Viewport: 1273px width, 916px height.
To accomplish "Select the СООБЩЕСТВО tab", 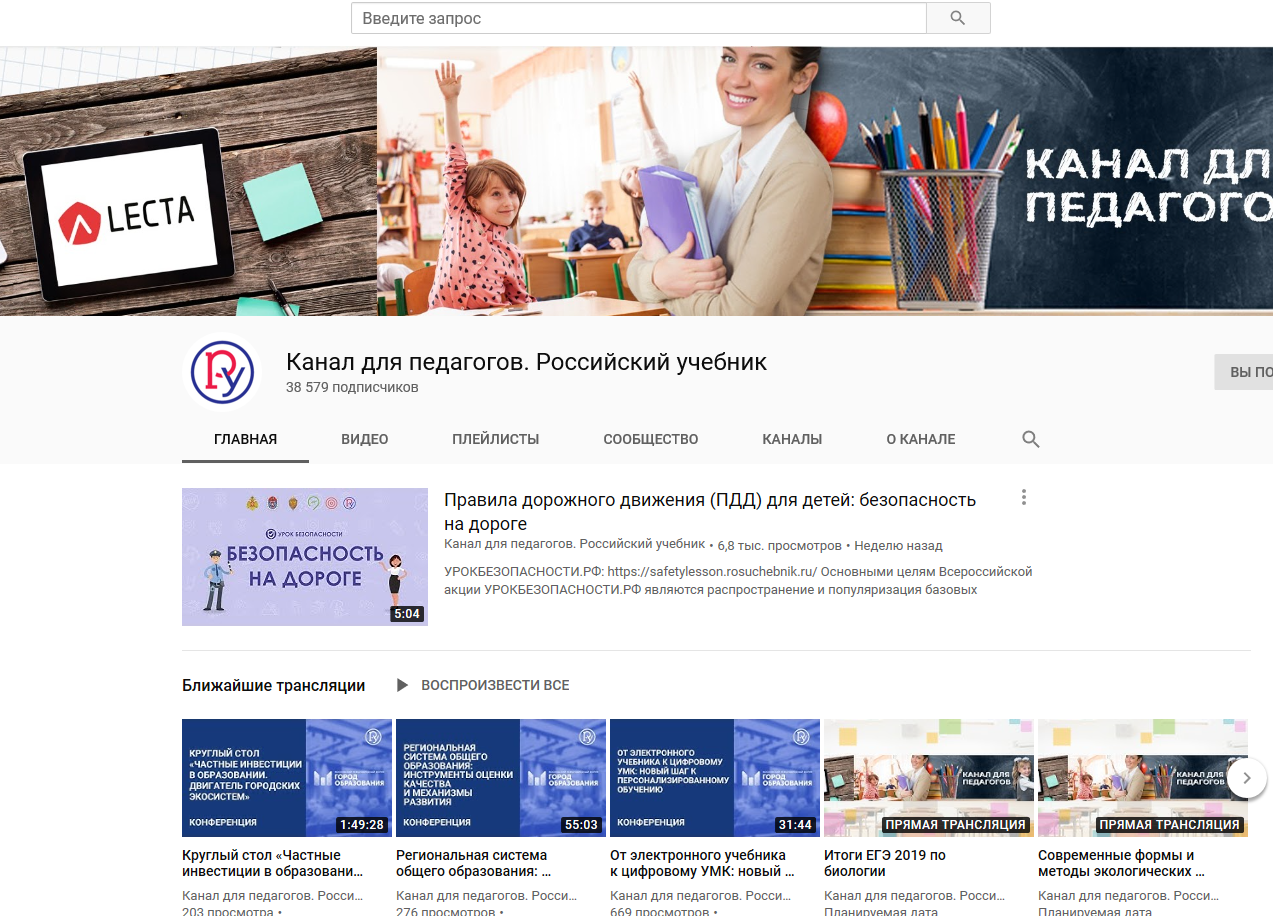I will click(x=651, y=439).
